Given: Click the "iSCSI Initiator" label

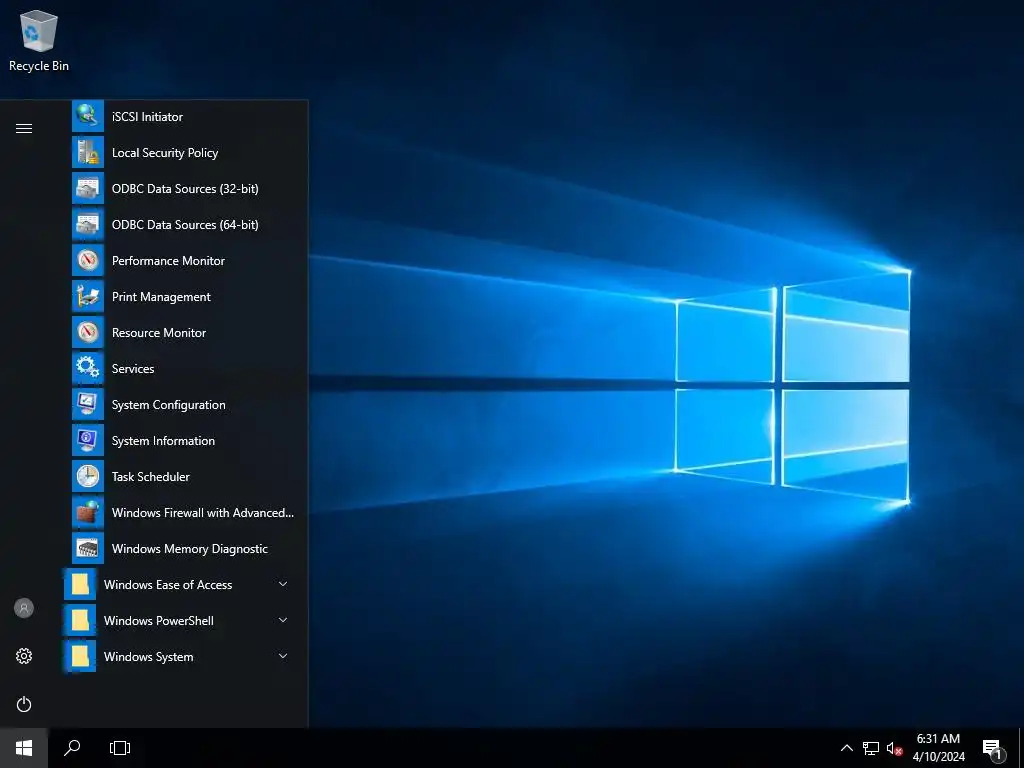Looking at the screenshot, I should [147, 117].
